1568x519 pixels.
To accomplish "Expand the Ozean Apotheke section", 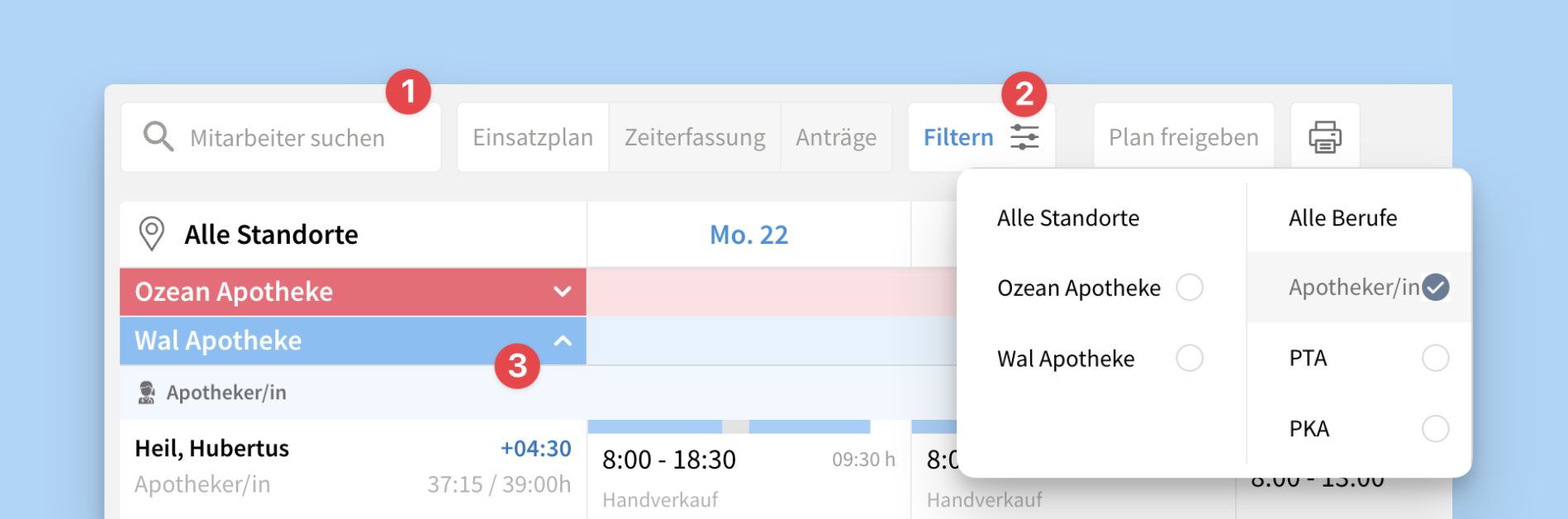I will pos(563,292).
